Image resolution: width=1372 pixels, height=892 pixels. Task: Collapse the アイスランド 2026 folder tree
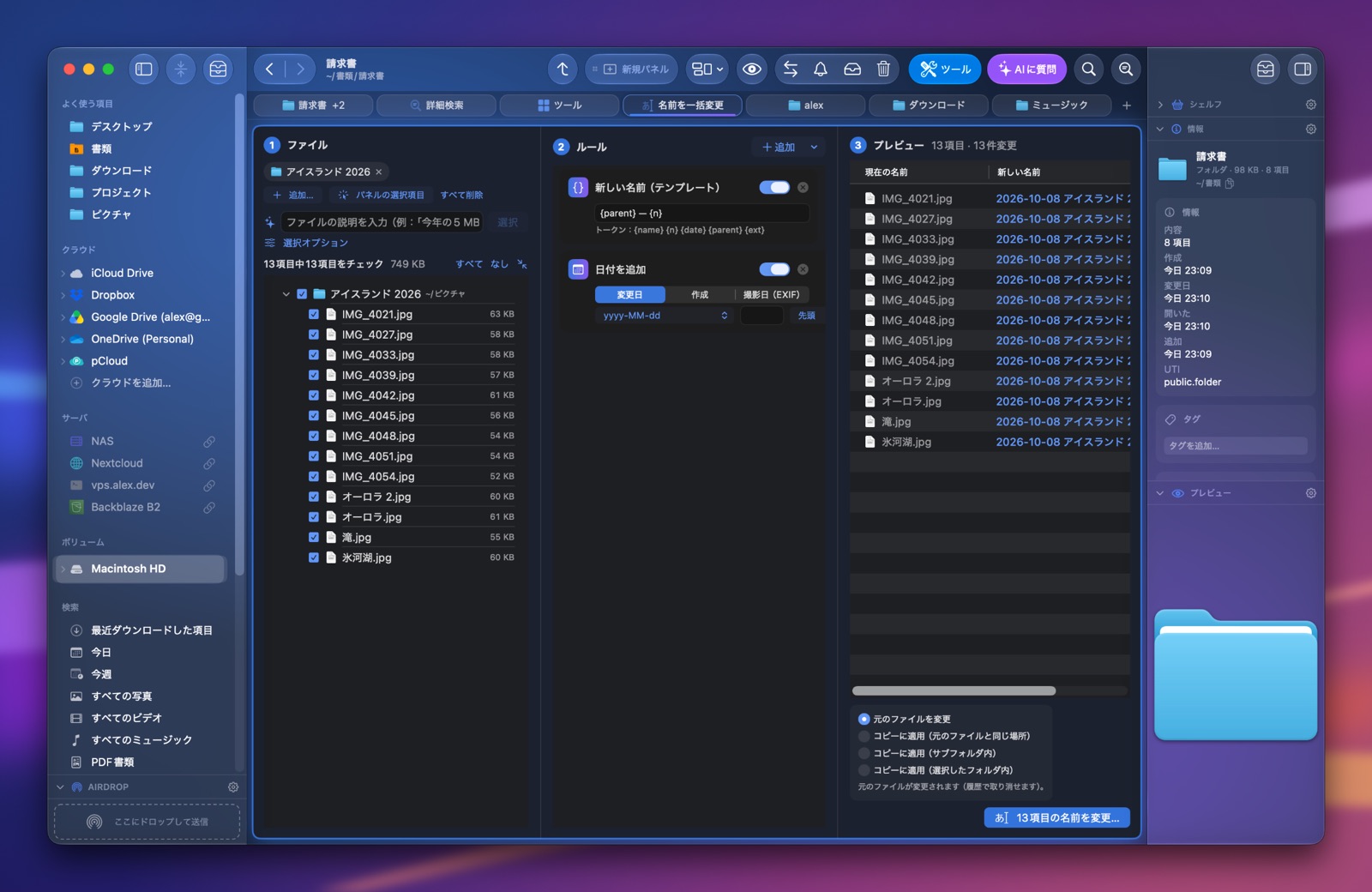[286, 294]
